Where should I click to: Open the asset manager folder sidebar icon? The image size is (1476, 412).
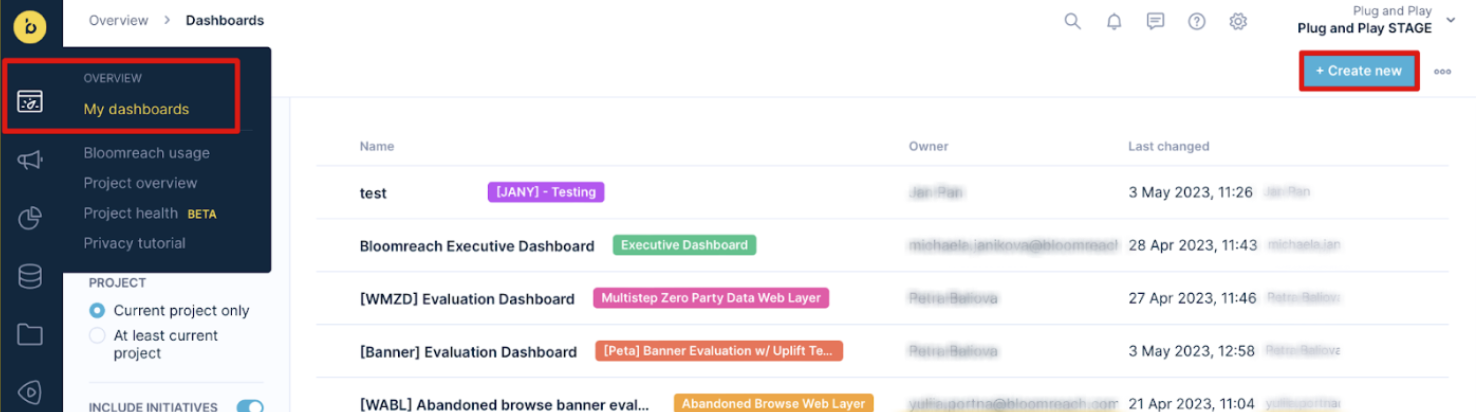point(30,335)
